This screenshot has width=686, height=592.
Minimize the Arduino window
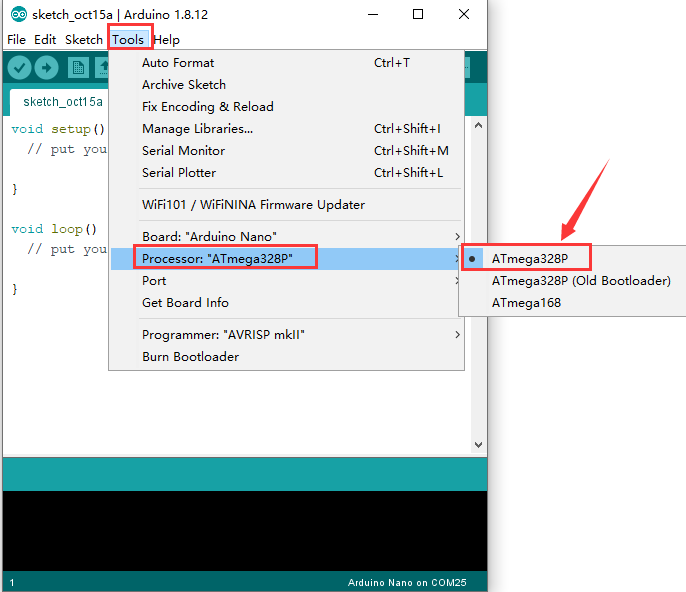click(x=373, y=14)
